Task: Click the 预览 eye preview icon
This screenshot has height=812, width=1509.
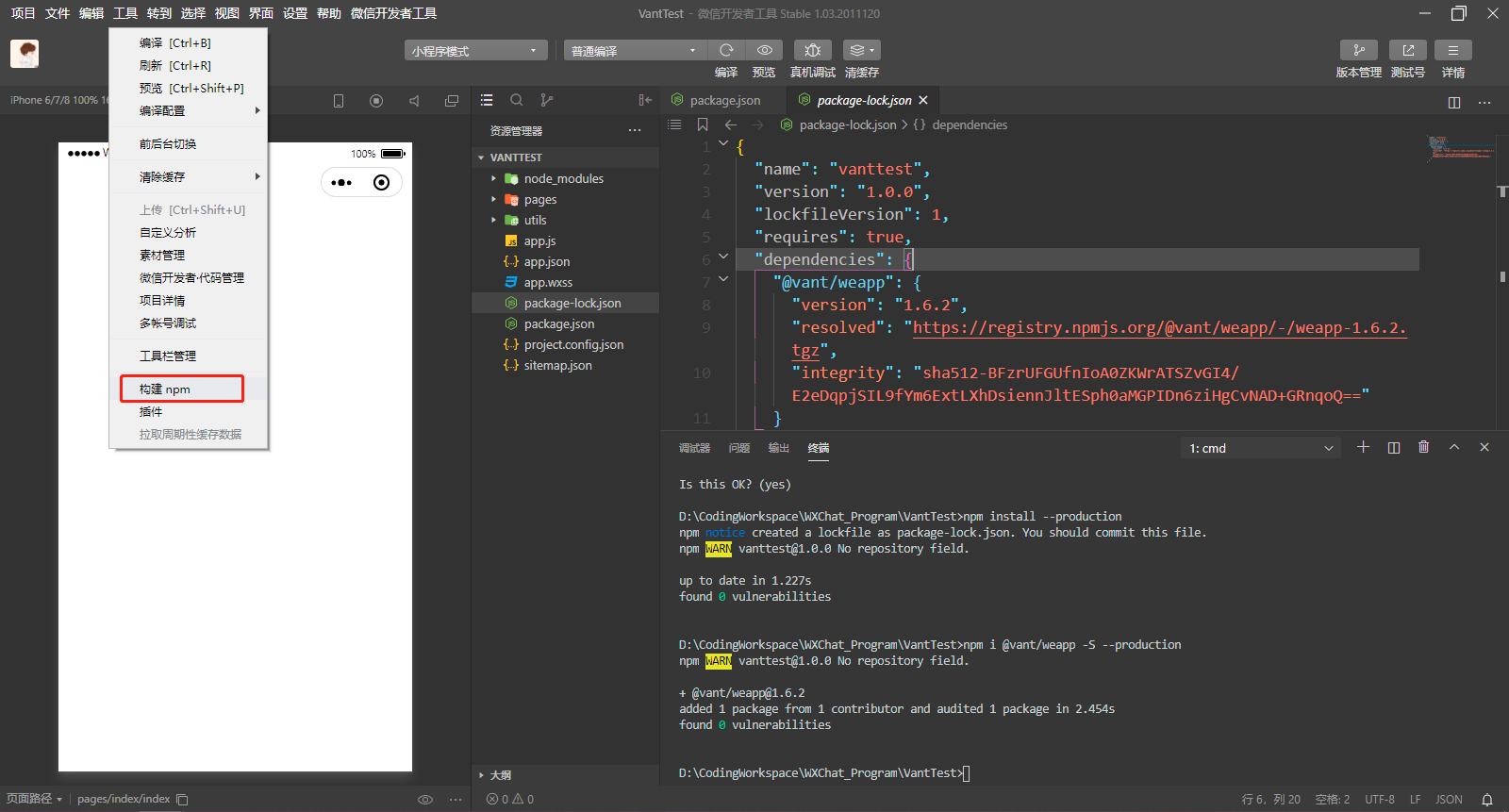Action: [764, 50]
